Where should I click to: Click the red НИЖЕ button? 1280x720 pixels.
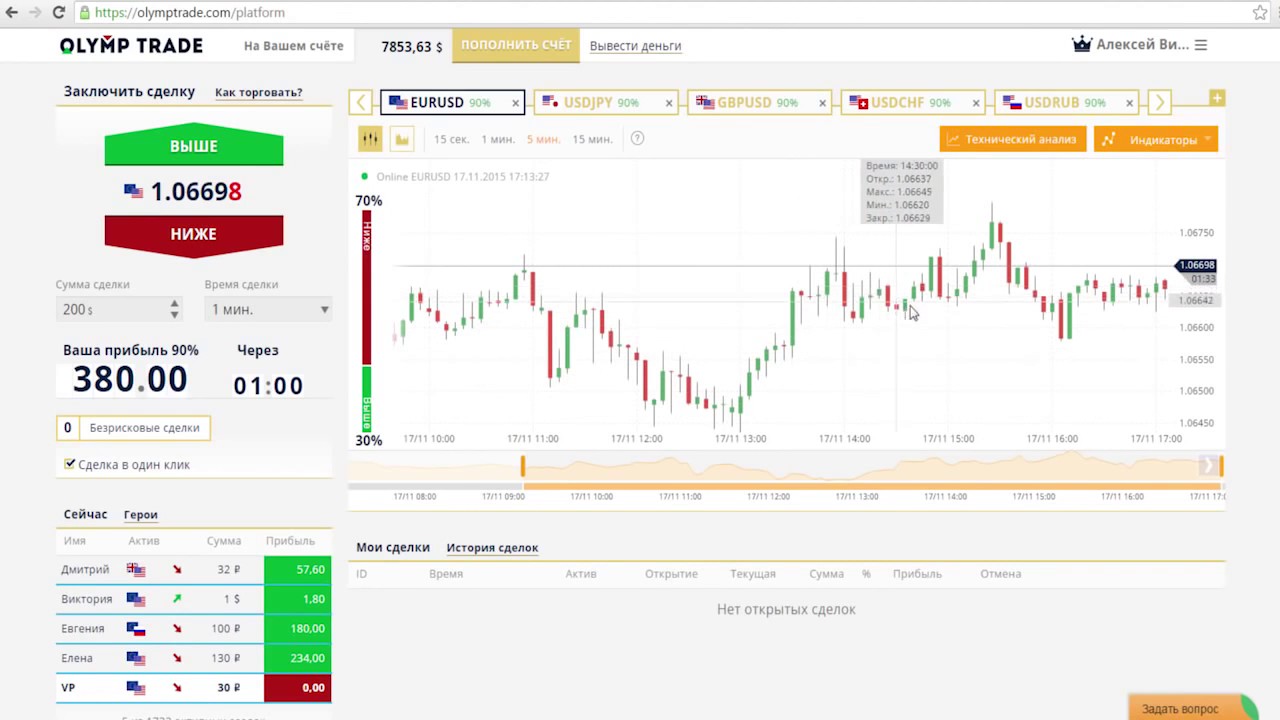[194, 234]
